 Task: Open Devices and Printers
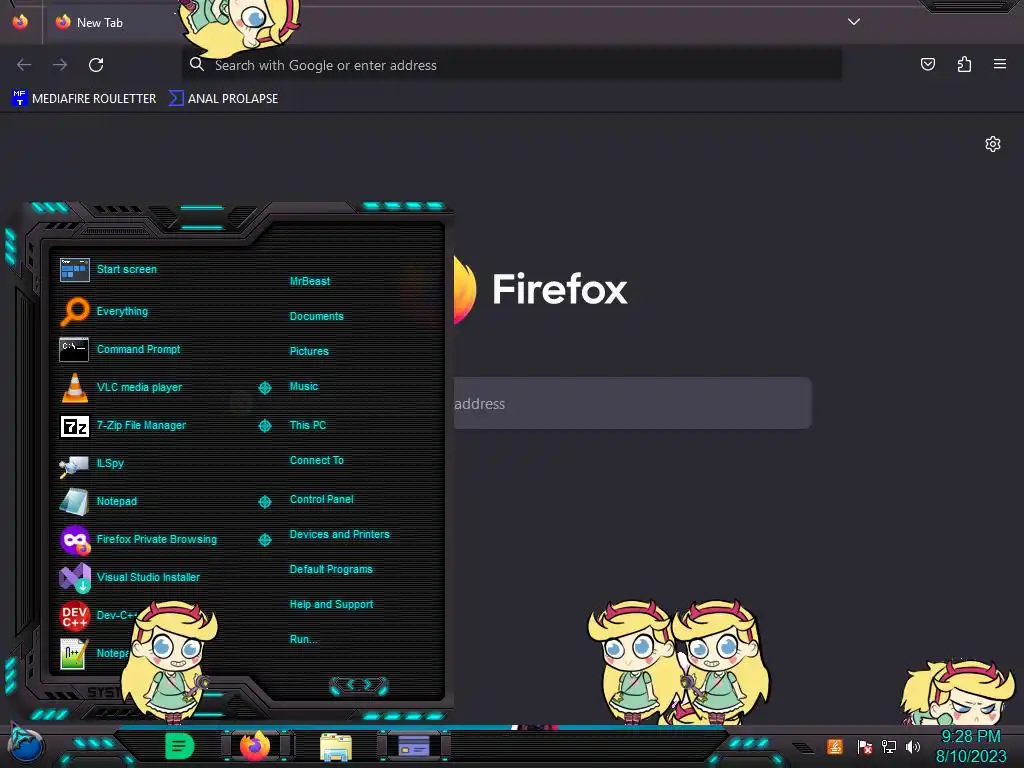coord(339,534)
